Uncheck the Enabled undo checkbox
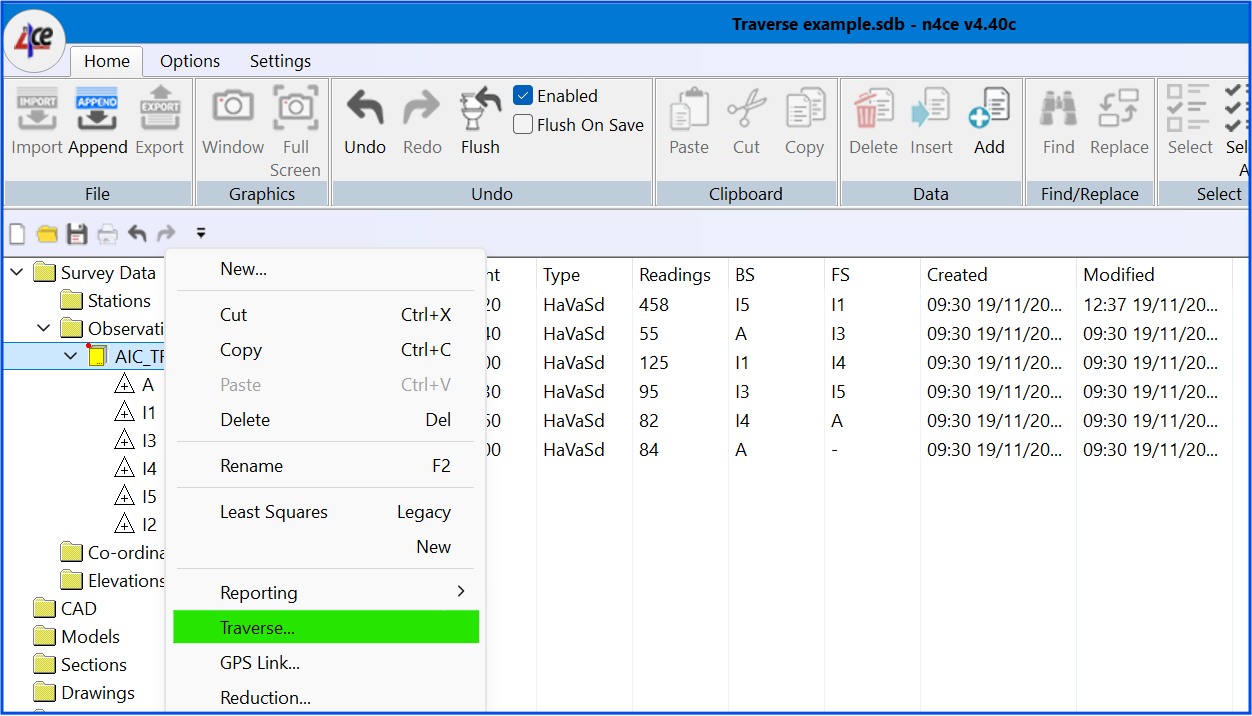 coord(523,95)
